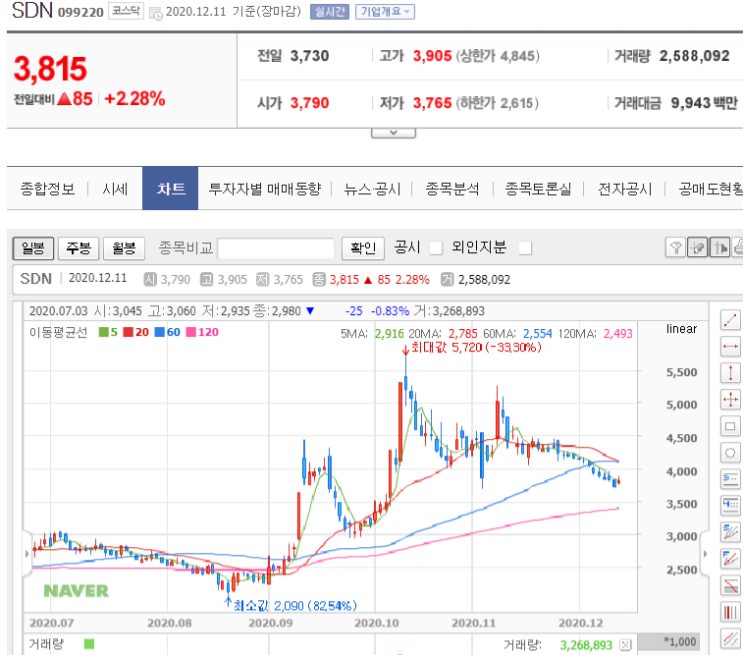743x655 pixels.
Task: Choose the vertical bars cycle line tool
Action: pos(730,612)
